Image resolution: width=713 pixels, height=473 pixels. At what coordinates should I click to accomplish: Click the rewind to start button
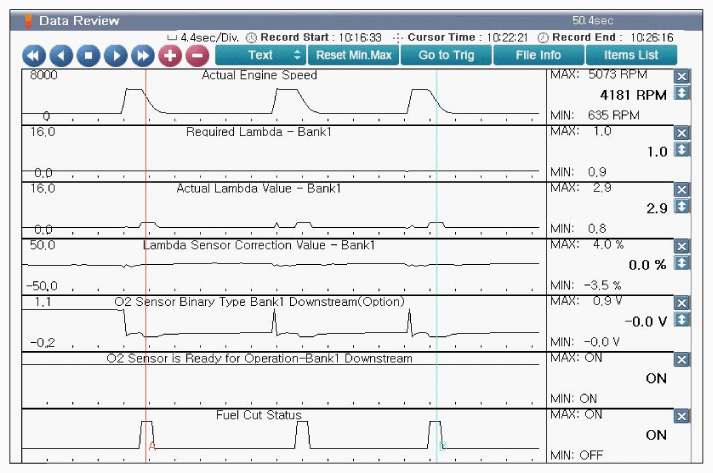(34, 55)
